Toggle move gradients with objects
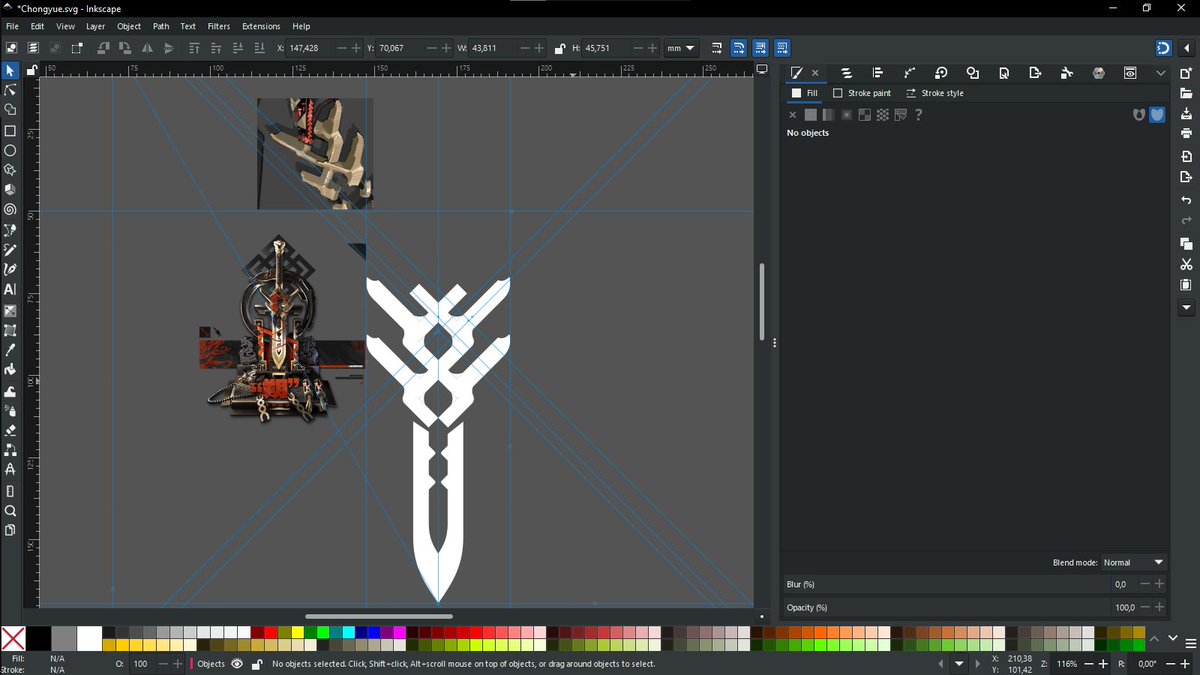Image resolution: width=1200 pixels, height=675 pixels. click(760, 48)
